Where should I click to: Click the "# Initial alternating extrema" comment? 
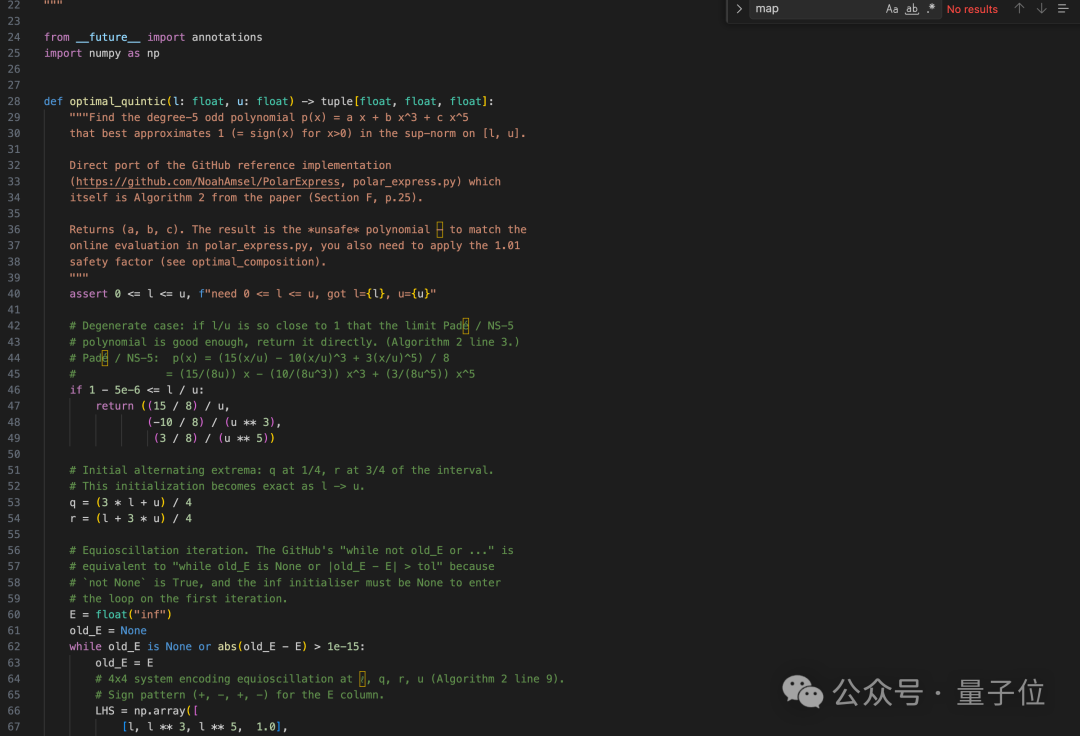[x=281, y=470]
